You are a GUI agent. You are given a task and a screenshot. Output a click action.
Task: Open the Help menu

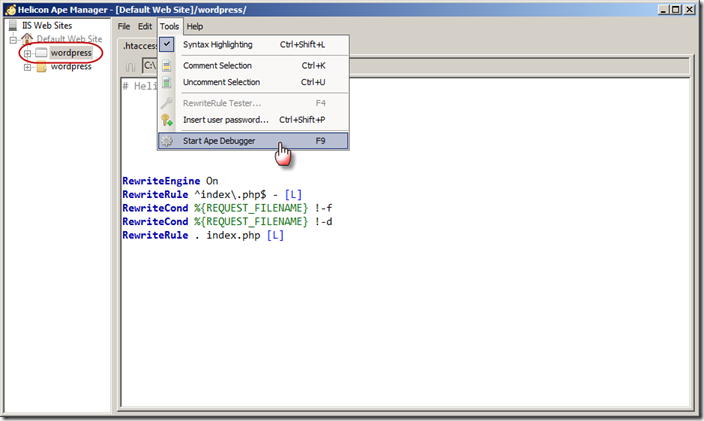(194, 26)
